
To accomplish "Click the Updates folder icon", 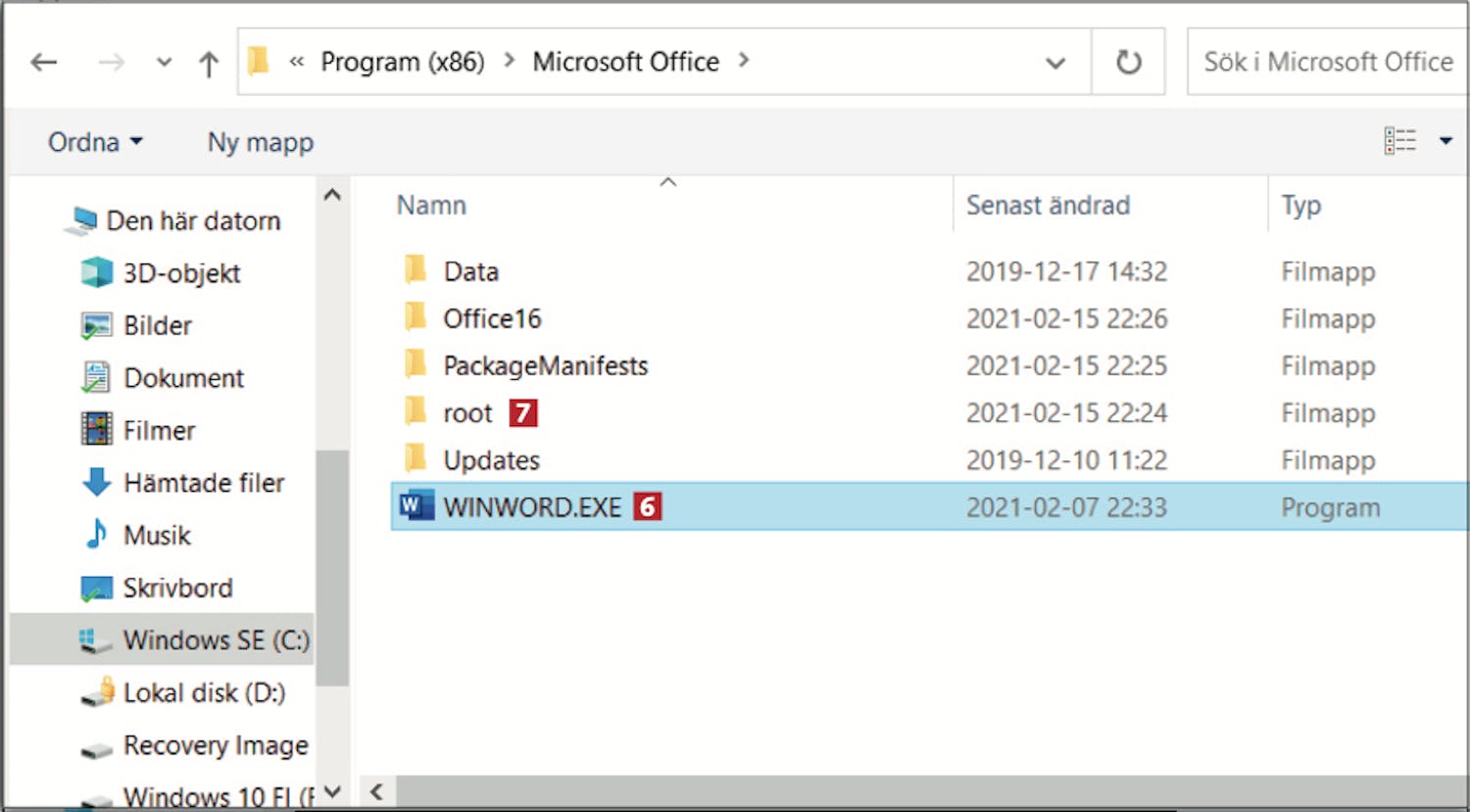I will 416,457.
